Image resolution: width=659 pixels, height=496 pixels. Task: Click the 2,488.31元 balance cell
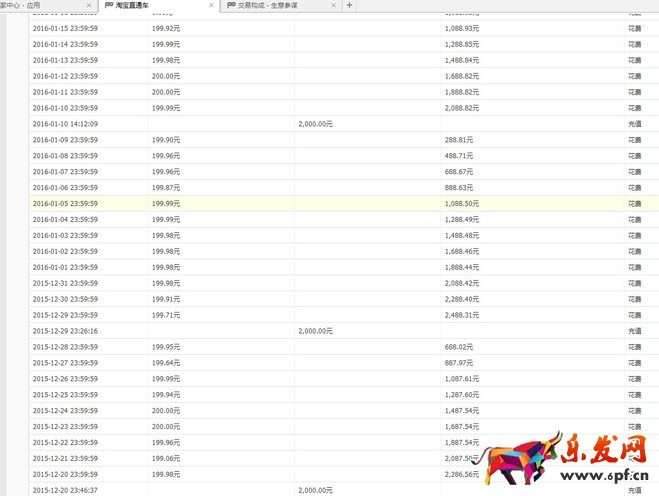point(462,314)
